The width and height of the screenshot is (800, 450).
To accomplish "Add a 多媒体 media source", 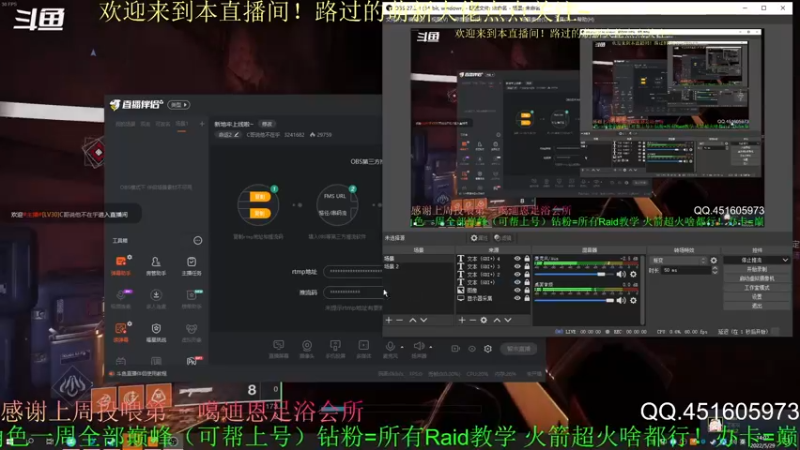I will 363,349.
